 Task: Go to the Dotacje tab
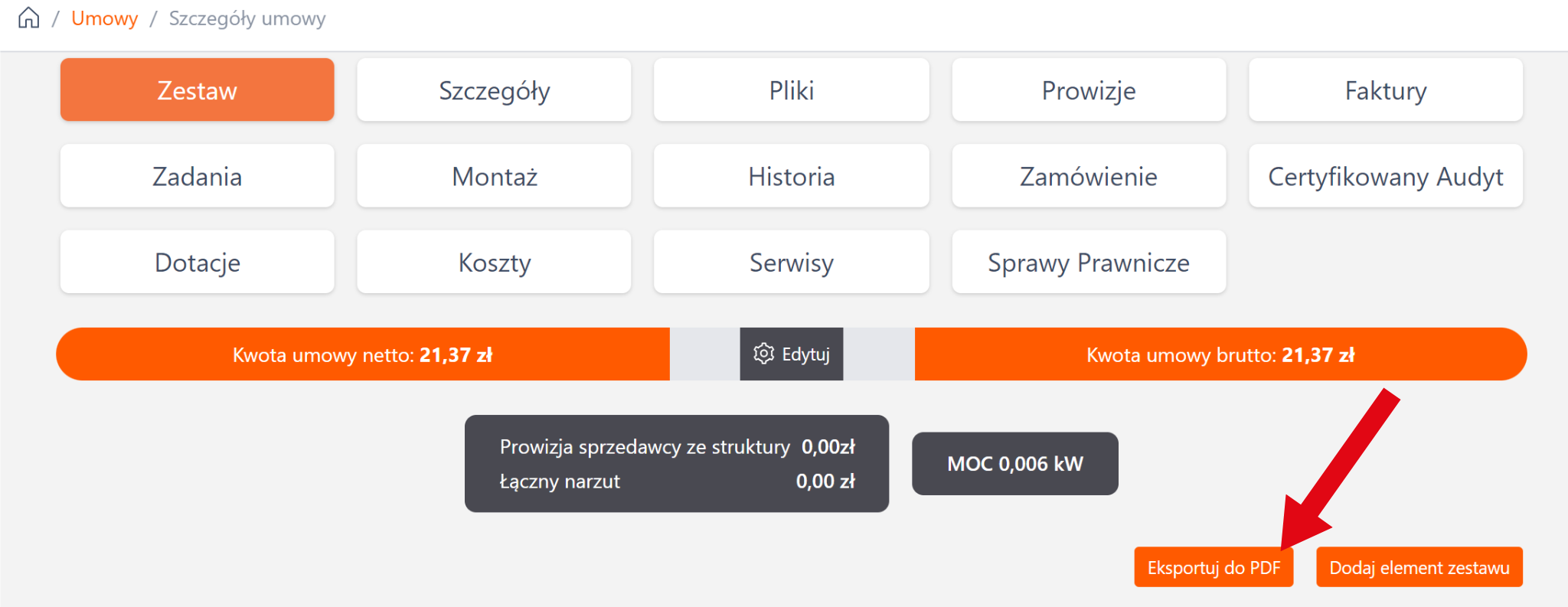[198, 262]
